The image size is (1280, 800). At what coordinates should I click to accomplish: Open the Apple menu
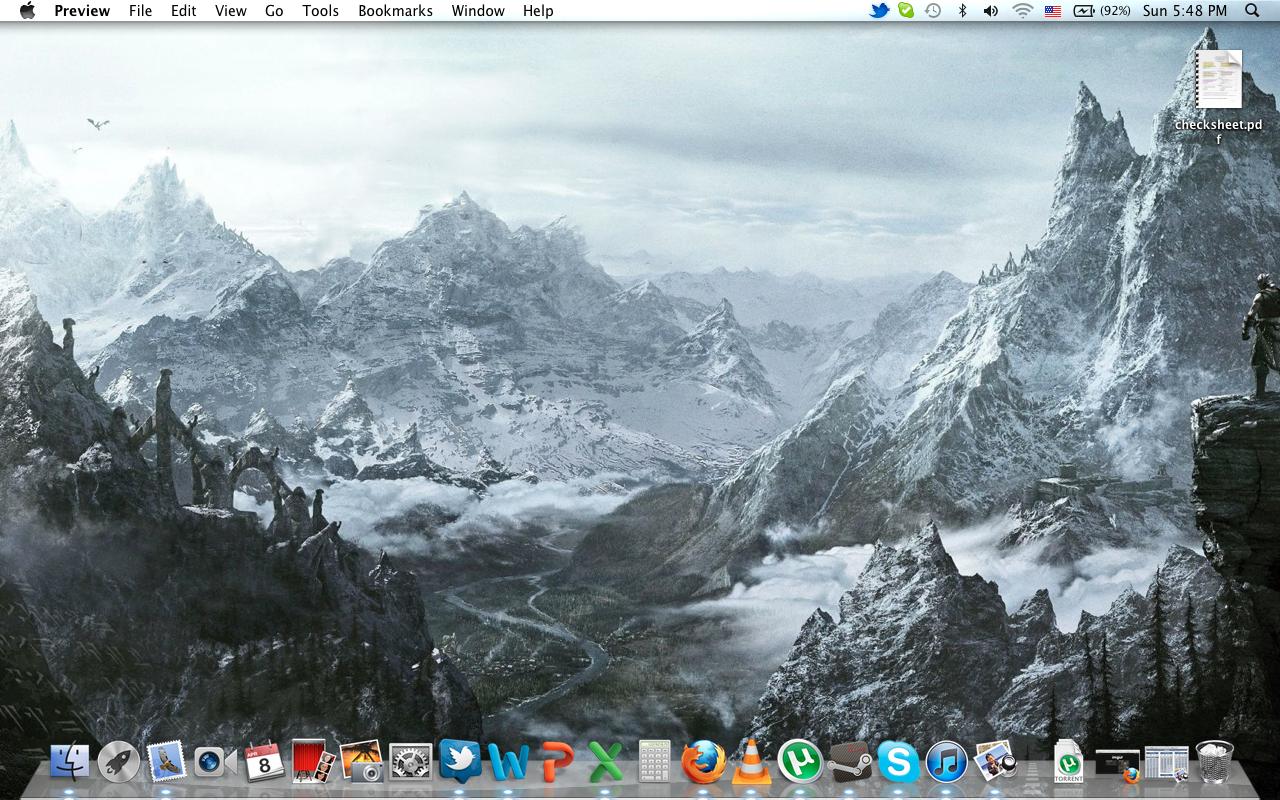(27, 11)
